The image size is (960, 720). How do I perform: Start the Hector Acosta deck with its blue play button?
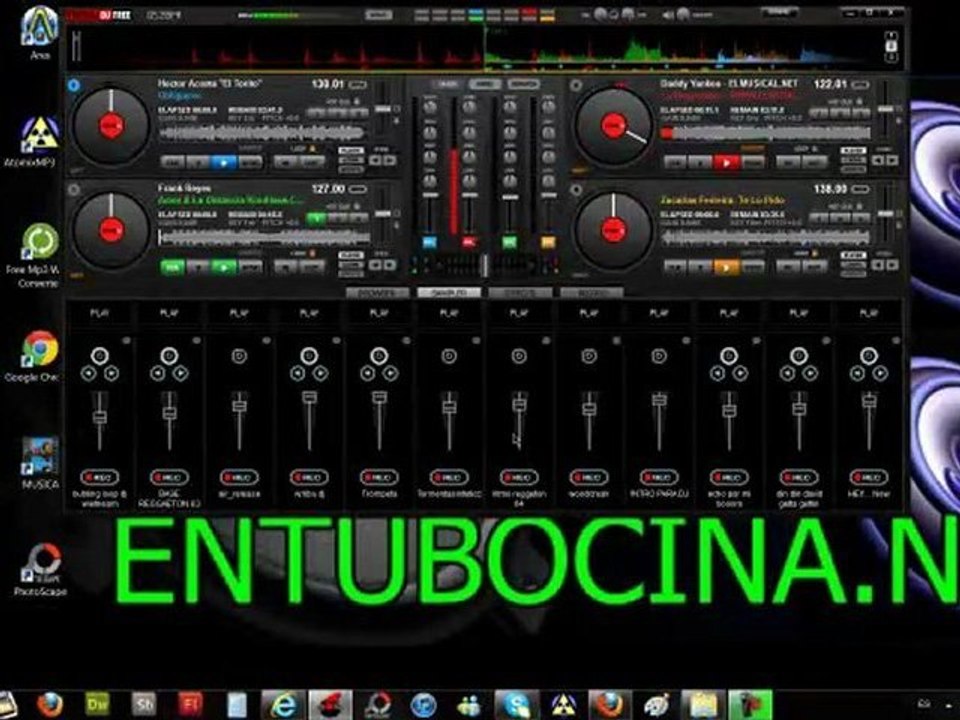pyautogui.click(x=223, y=163)
